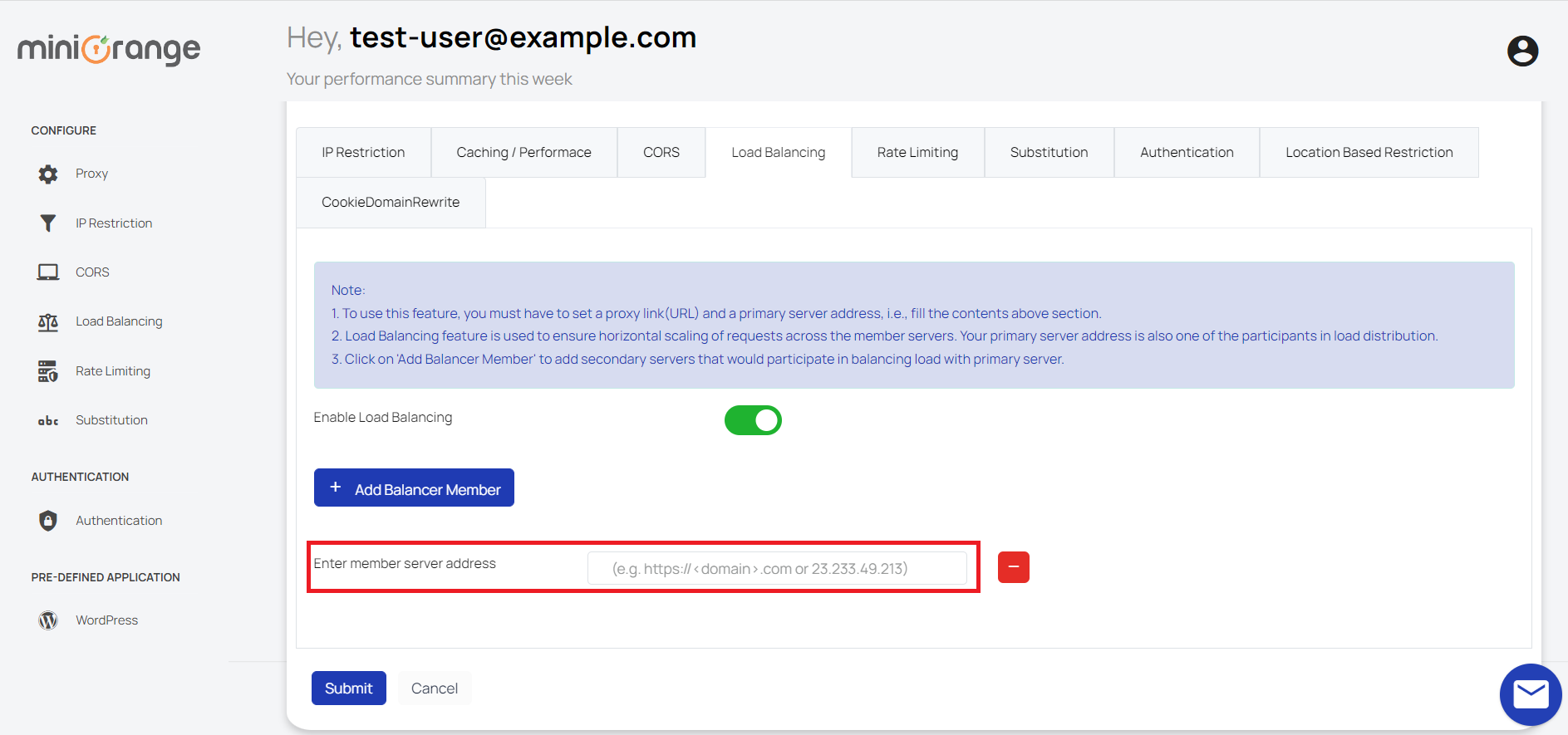Select the Load Balancing tab
1568x735 pixels.
click(x=779, y=152)
